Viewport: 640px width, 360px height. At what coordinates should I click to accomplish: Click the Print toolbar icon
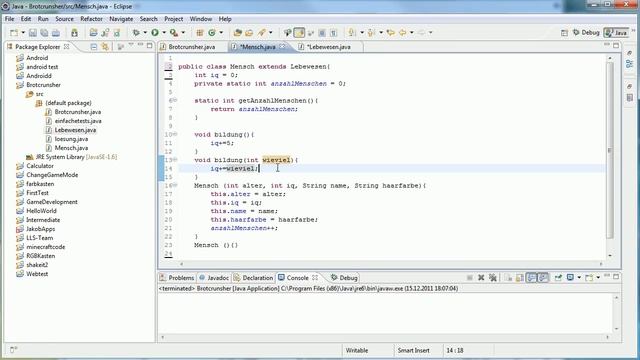coord(56,33)
